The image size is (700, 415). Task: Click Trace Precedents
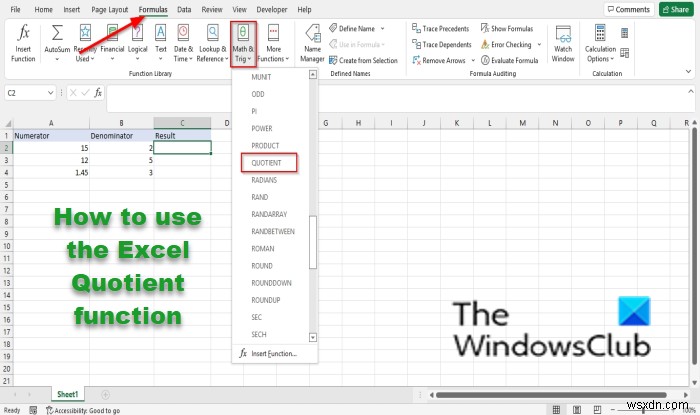pyautogui.click(x=441, y=29)
